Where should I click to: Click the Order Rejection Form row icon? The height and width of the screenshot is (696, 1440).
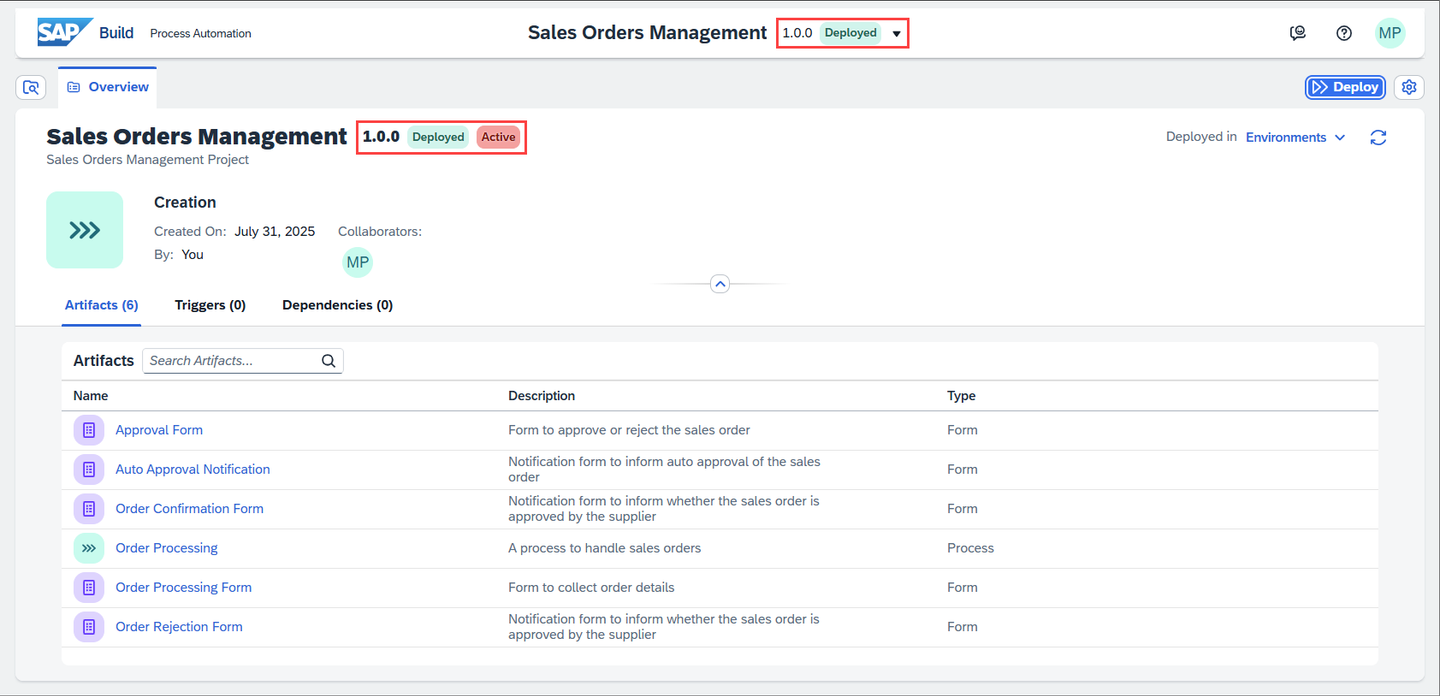click(x=89, y=626)
